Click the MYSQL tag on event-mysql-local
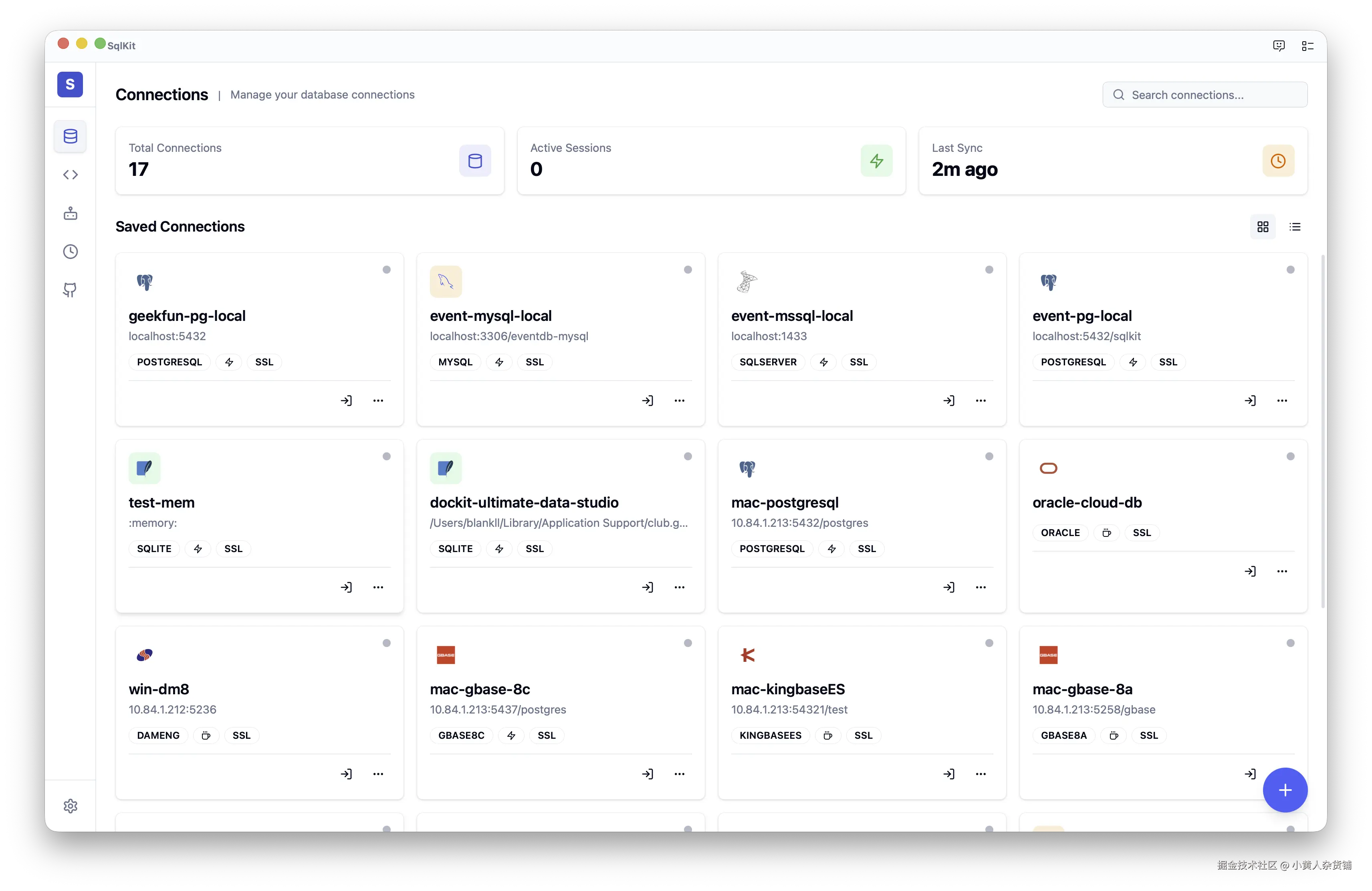 pyautogui.click(x=456, y=362)
